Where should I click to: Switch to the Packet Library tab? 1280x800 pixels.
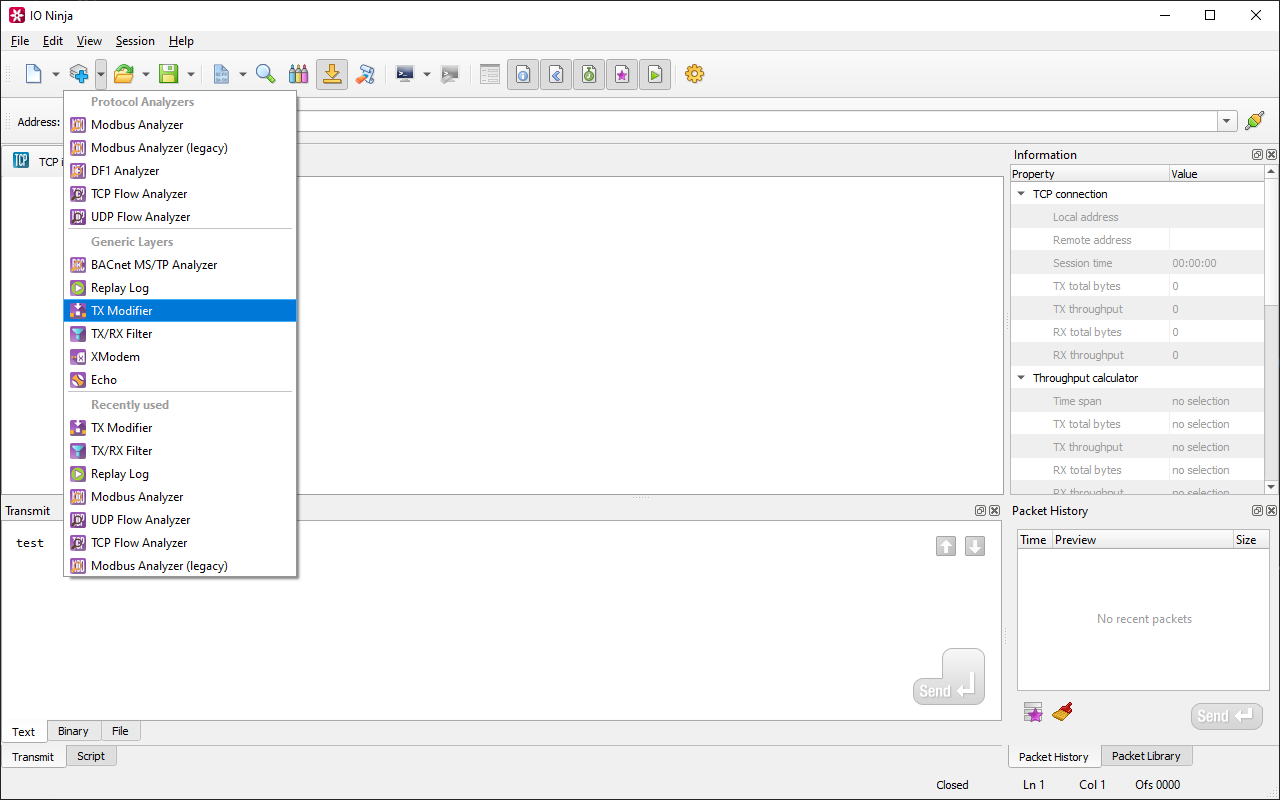[1146, 756]
